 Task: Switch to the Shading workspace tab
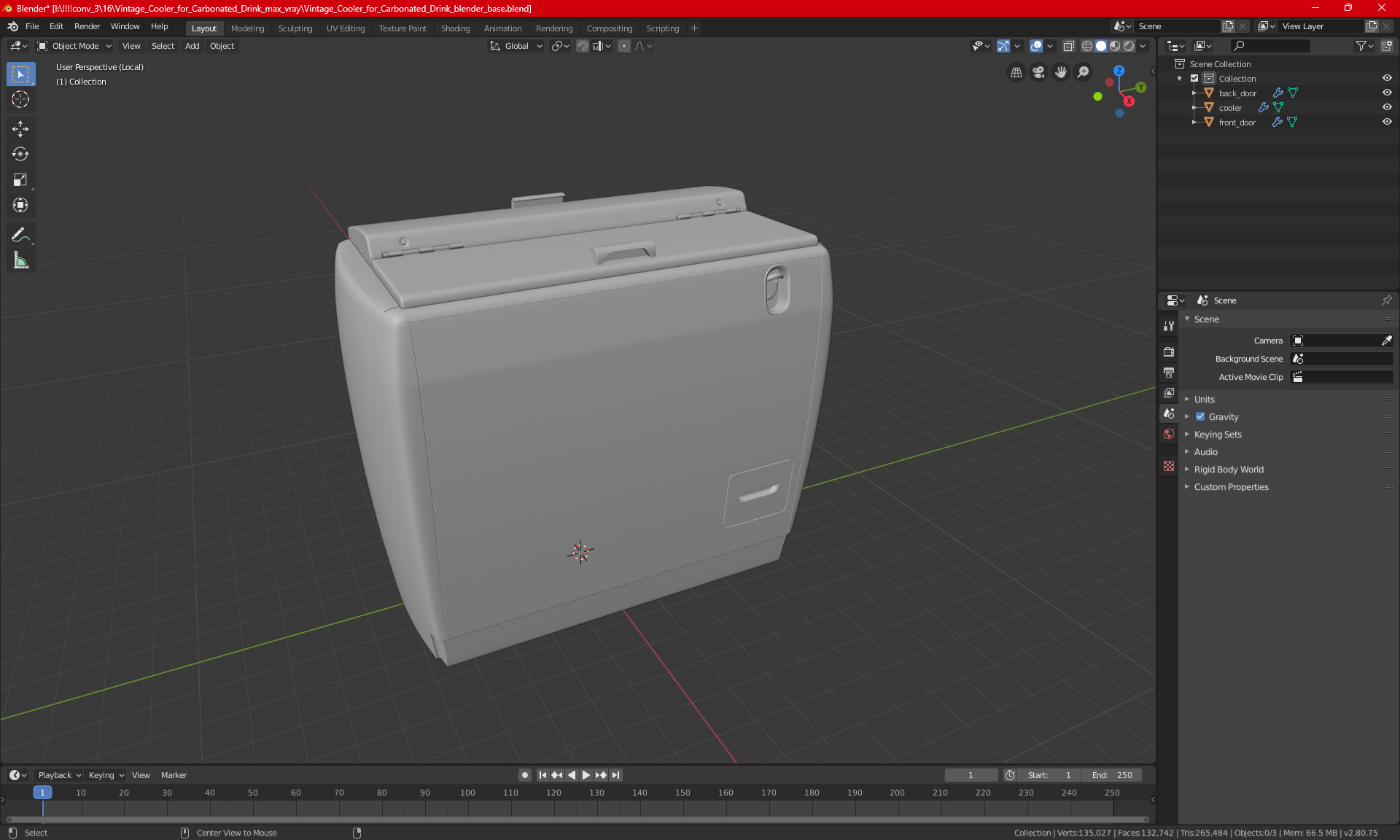(x=455, y=28)
